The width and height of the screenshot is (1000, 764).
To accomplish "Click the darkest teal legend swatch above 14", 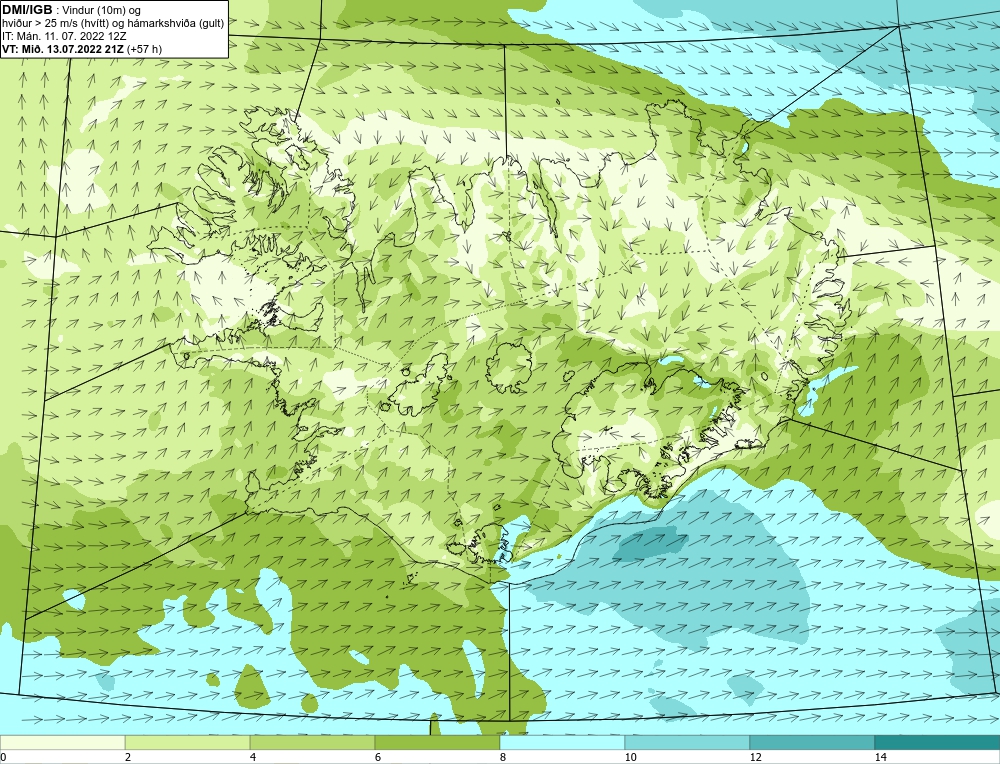I will [x=937, y=742].
